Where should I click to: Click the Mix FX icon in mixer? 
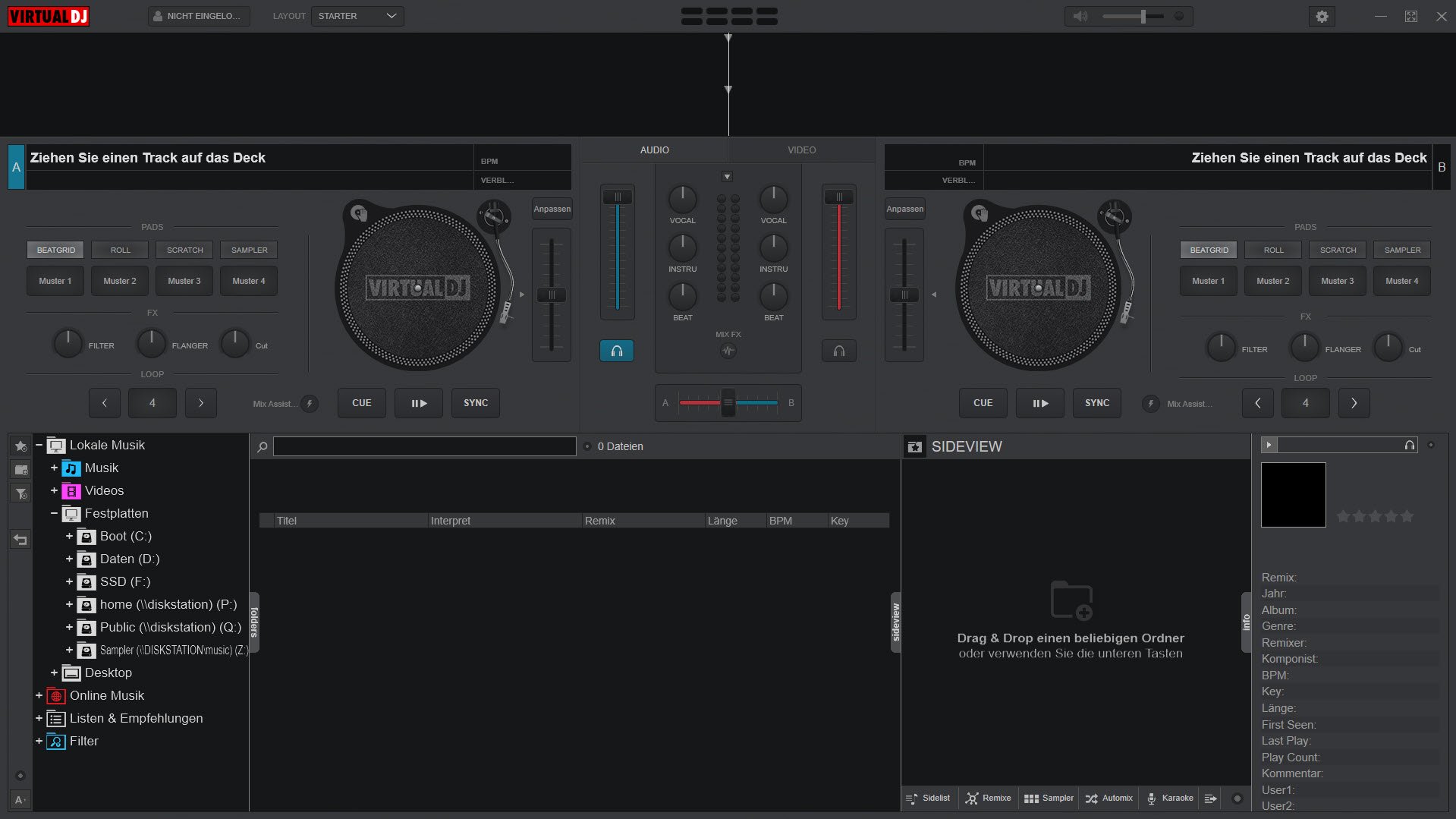728,351
